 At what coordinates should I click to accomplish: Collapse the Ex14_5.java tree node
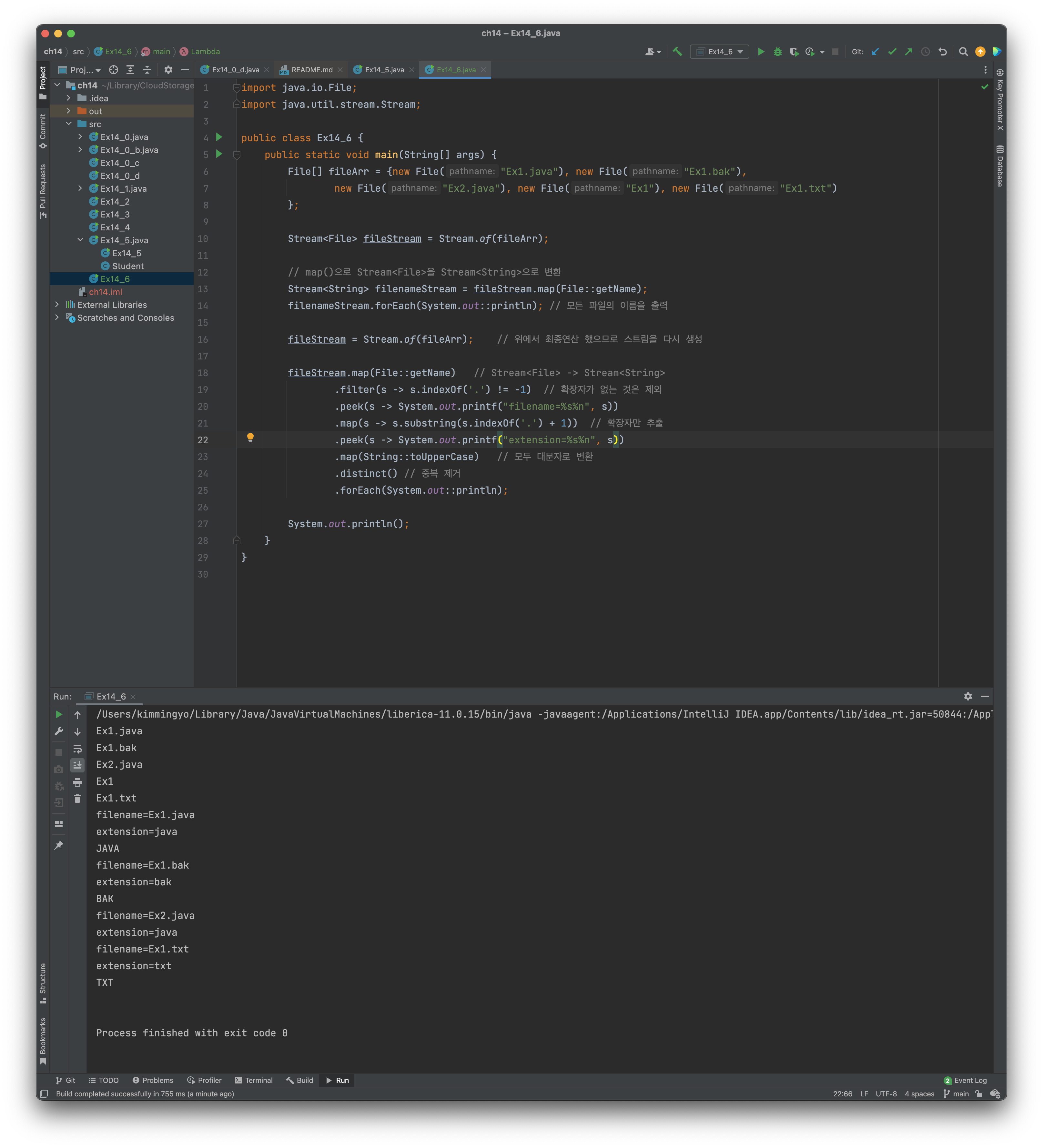coord(80,240)
